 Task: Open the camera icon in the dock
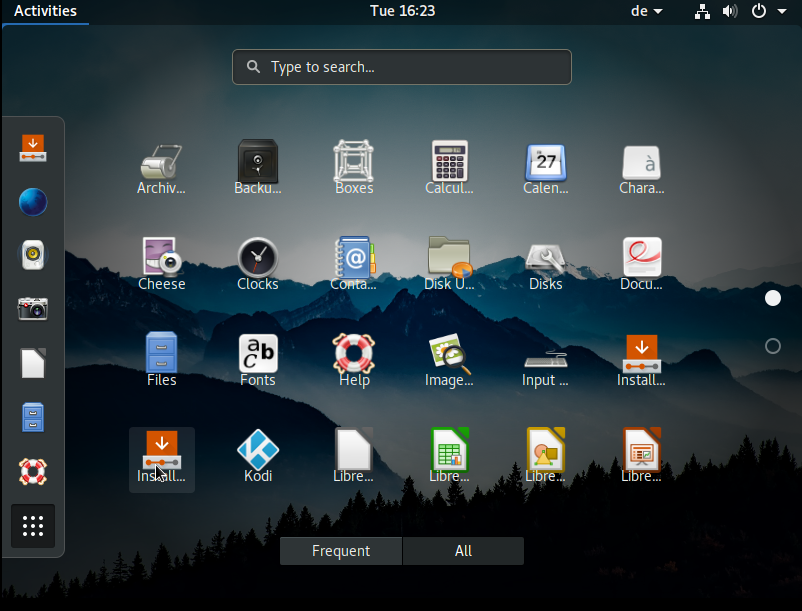point(33,309)
